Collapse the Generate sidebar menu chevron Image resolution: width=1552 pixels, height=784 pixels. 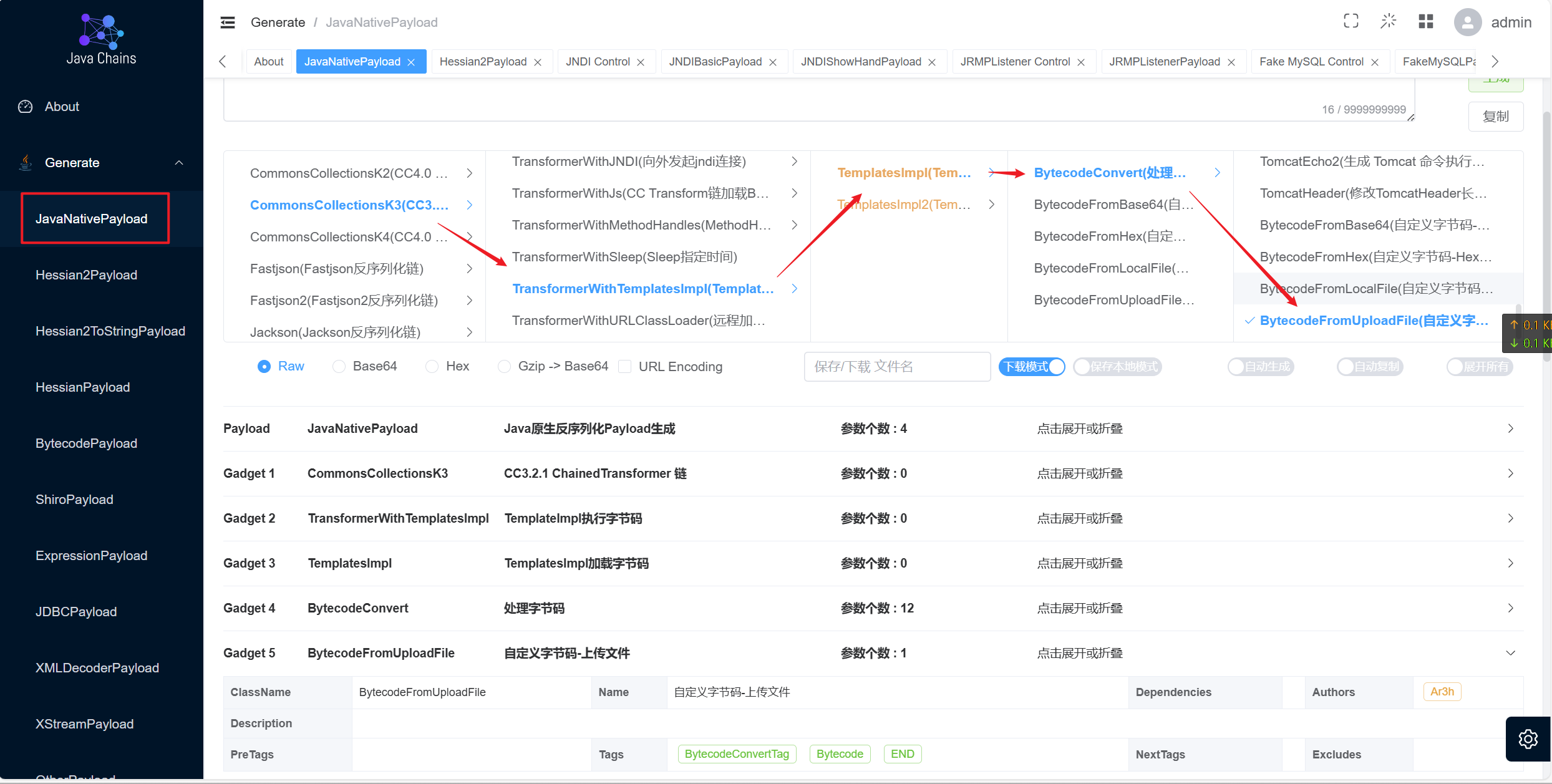coord(179,163)
